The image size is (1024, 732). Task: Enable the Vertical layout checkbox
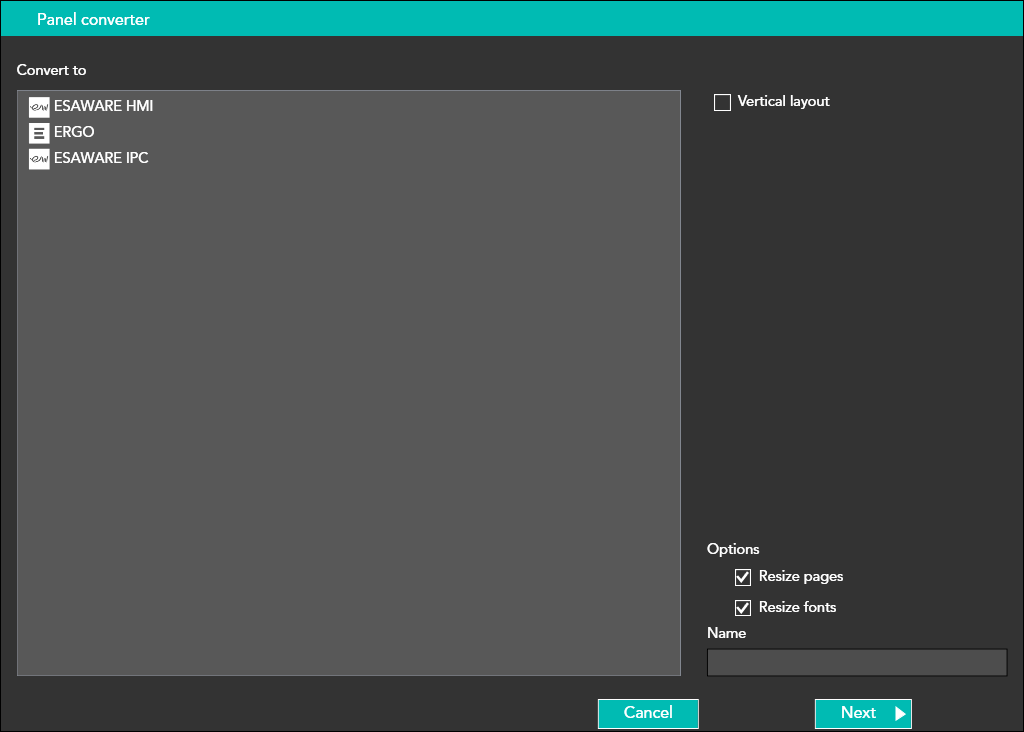click(x=722, y=102)
